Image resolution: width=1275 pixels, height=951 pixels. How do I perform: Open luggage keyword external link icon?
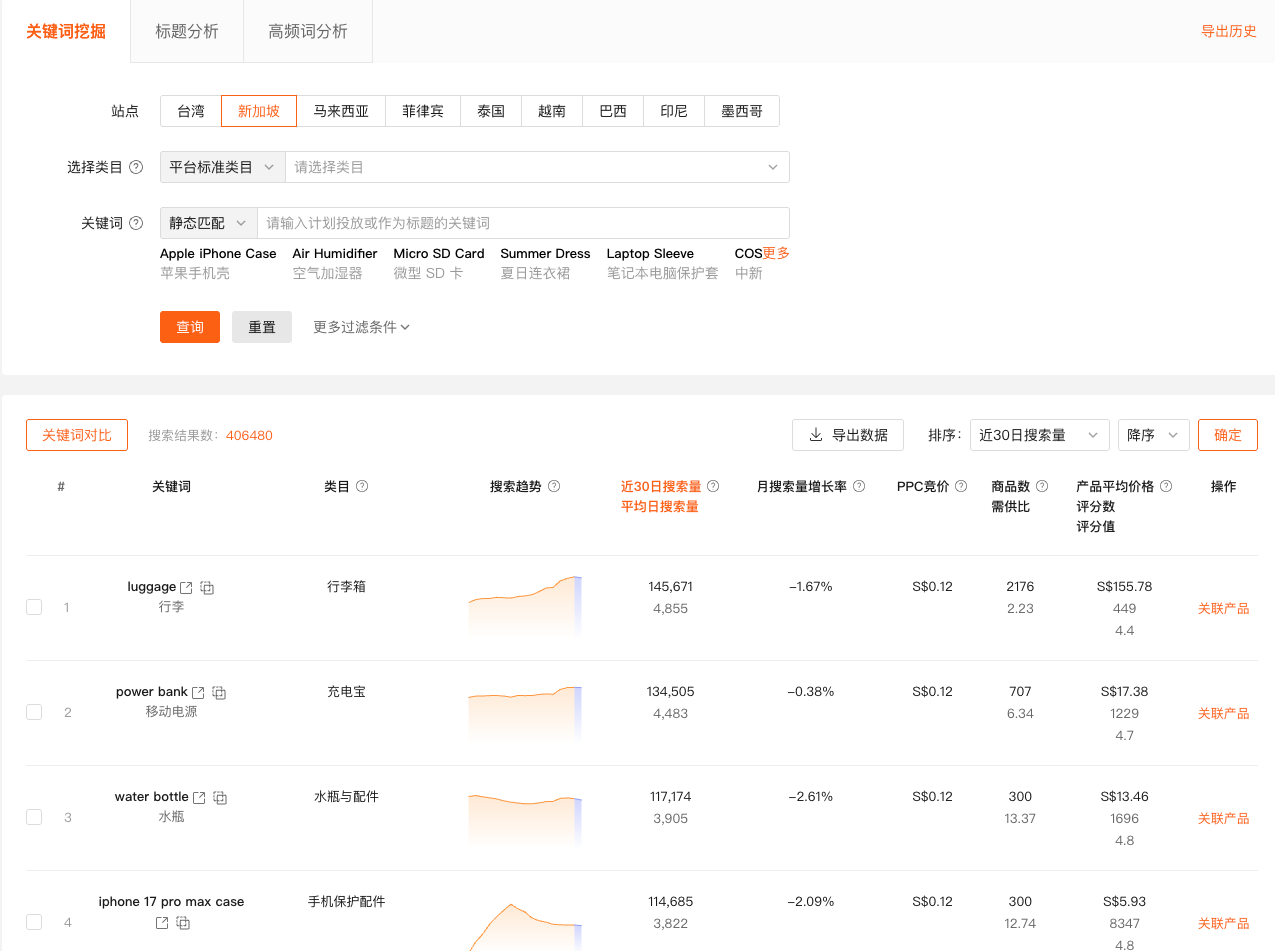[x=186, y=587]
